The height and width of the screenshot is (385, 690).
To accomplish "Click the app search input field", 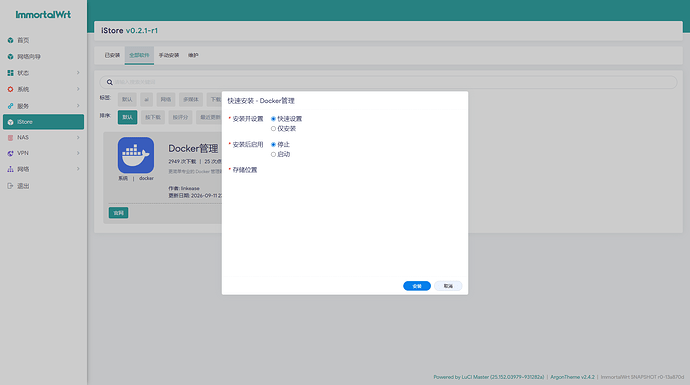I will coord(388,82).
